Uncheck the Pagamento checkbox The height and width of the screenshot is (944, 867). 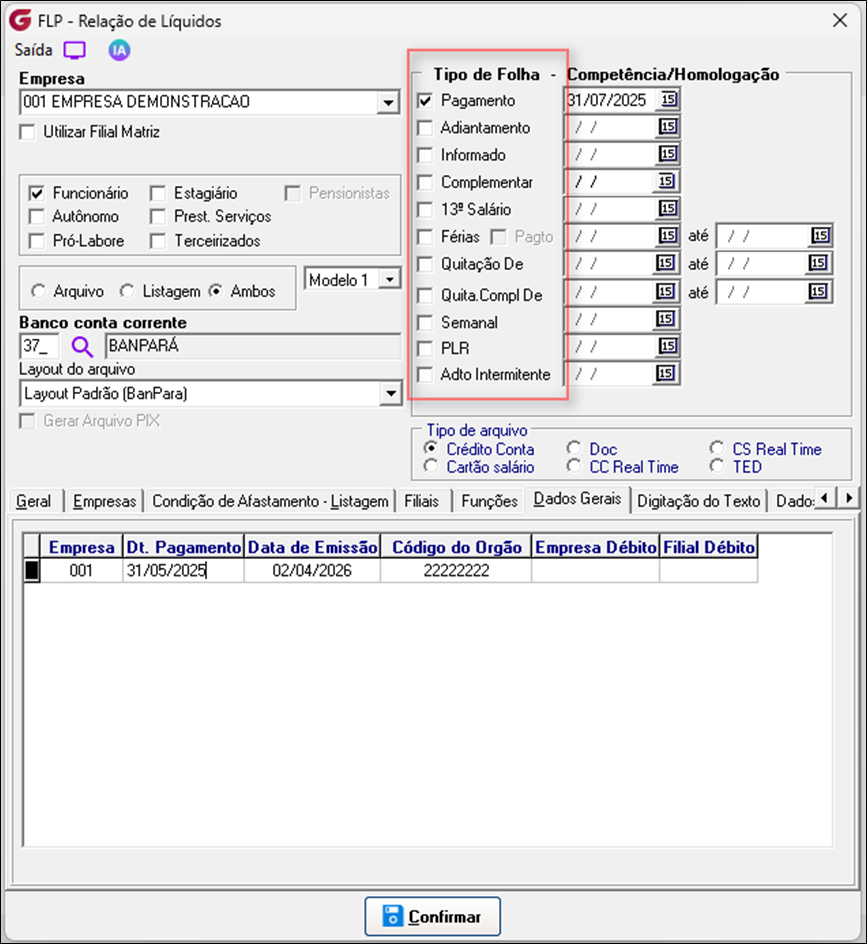[x=425, y=101]
